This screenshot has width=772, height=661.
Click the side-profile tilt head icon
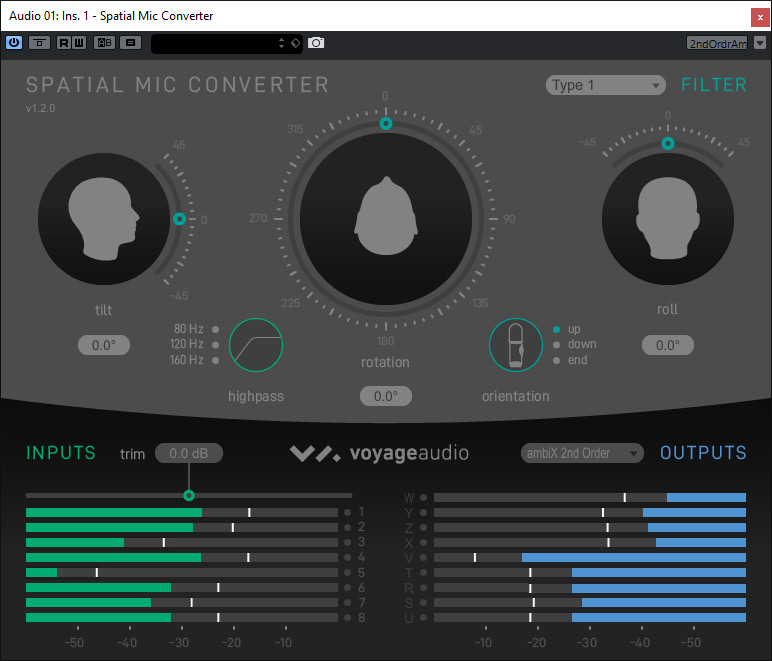click(x=103, y=220)
